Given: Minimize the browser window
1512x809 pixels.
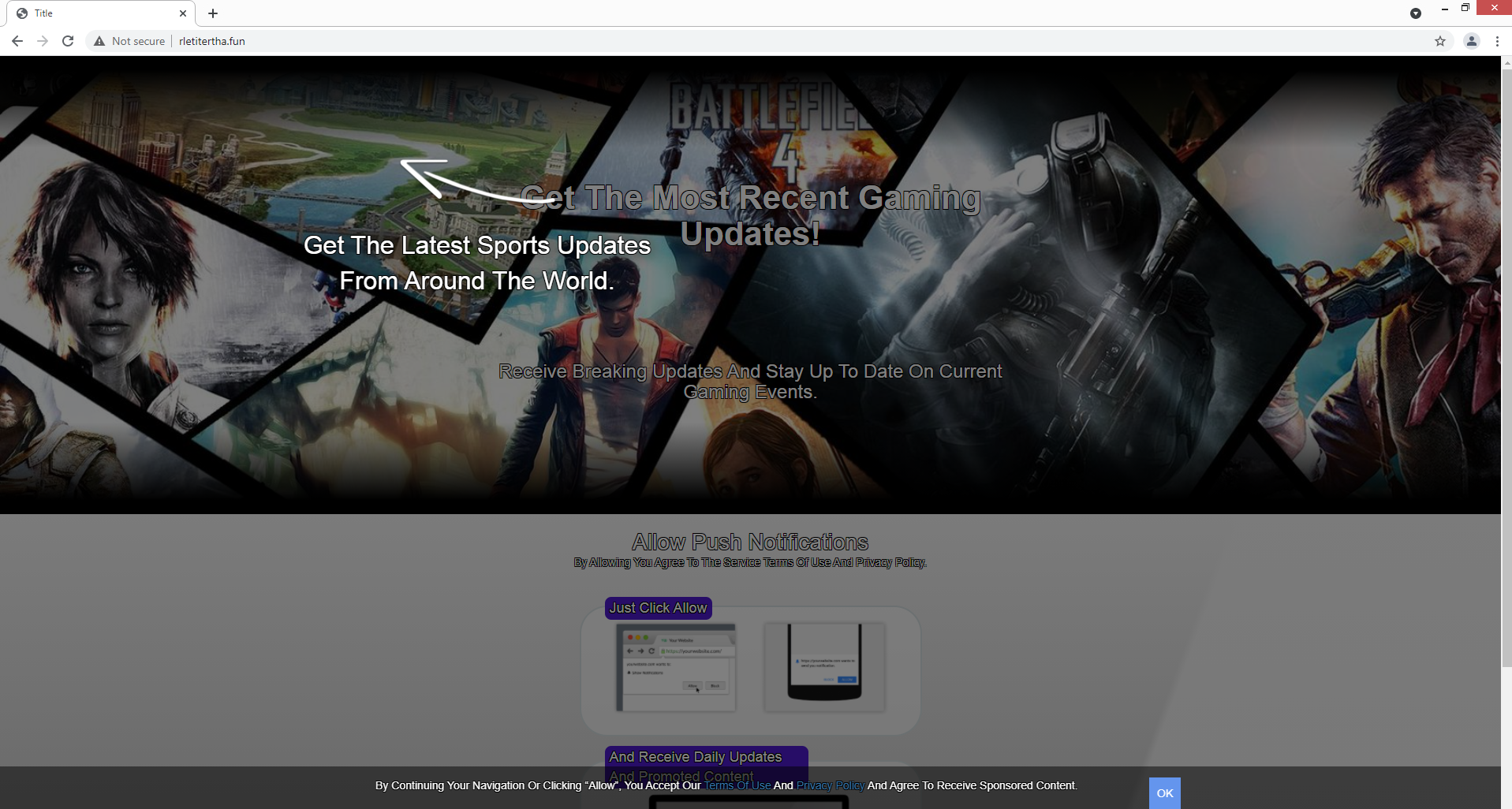Looking at the screenshot, I should (1445, 8).
